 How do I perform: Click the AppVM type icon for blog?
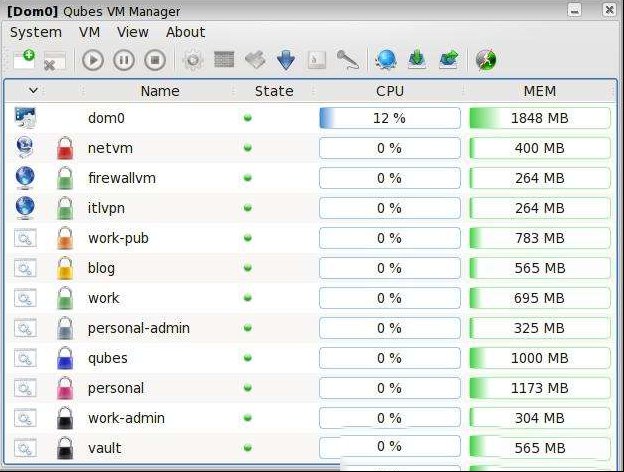click(25, 268)
